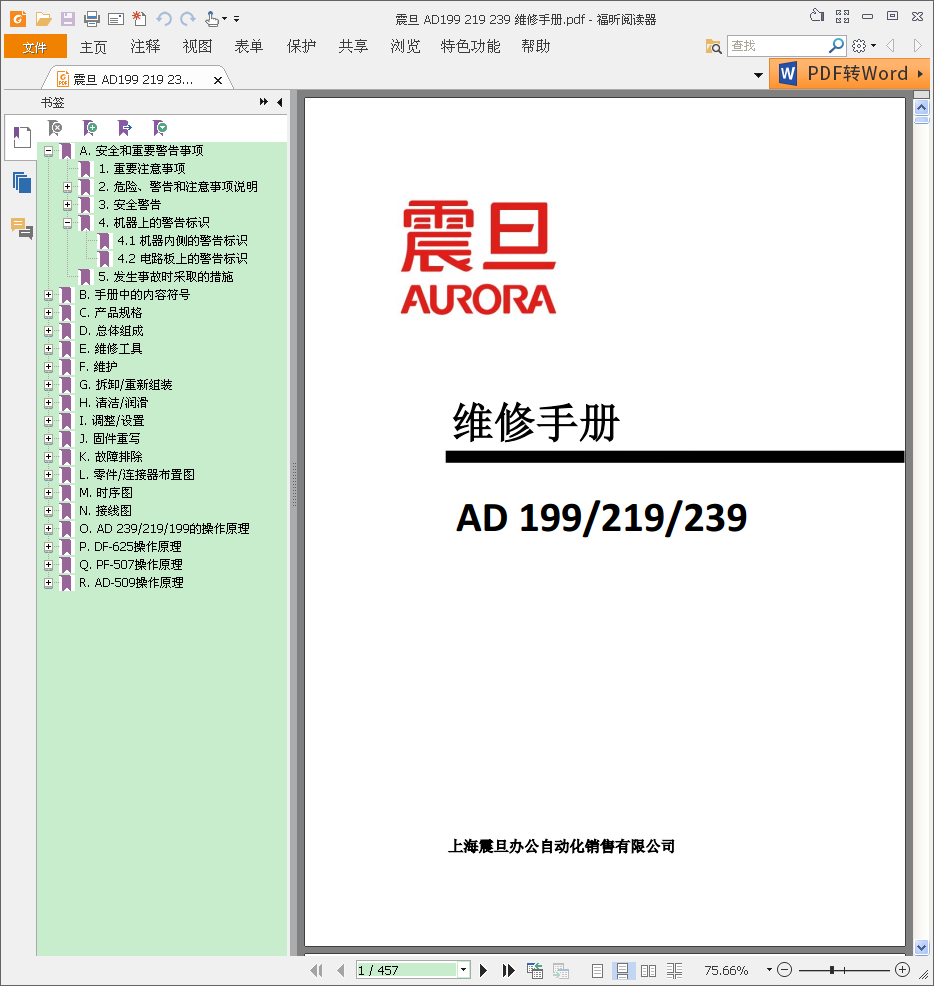The width and height of the screenshot is (934, 986).
Task: Open the pages thumbnail sidebar icon
Action: [21, 182]
